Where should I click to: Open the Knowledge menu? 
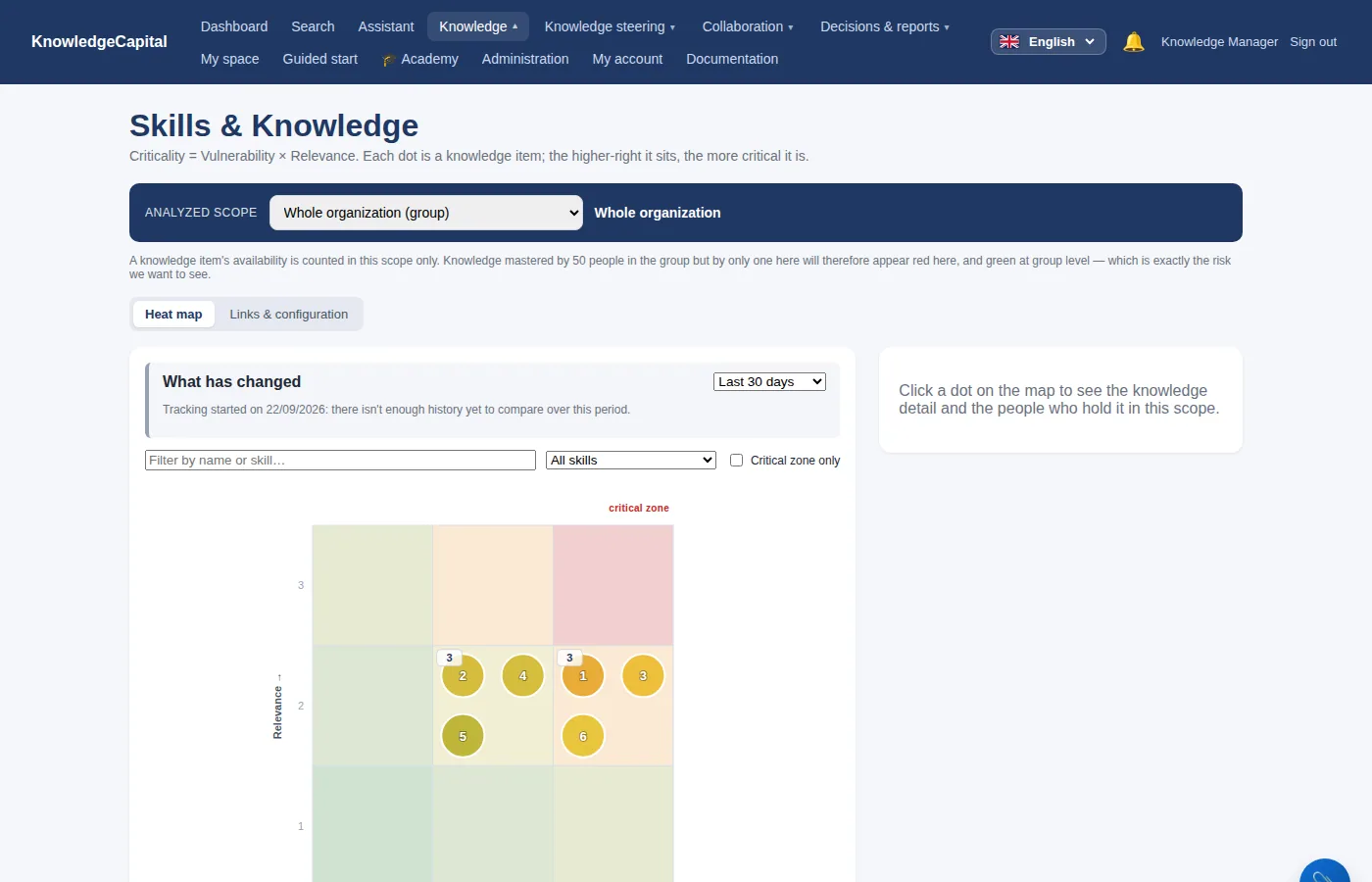[x=478, y=26]
